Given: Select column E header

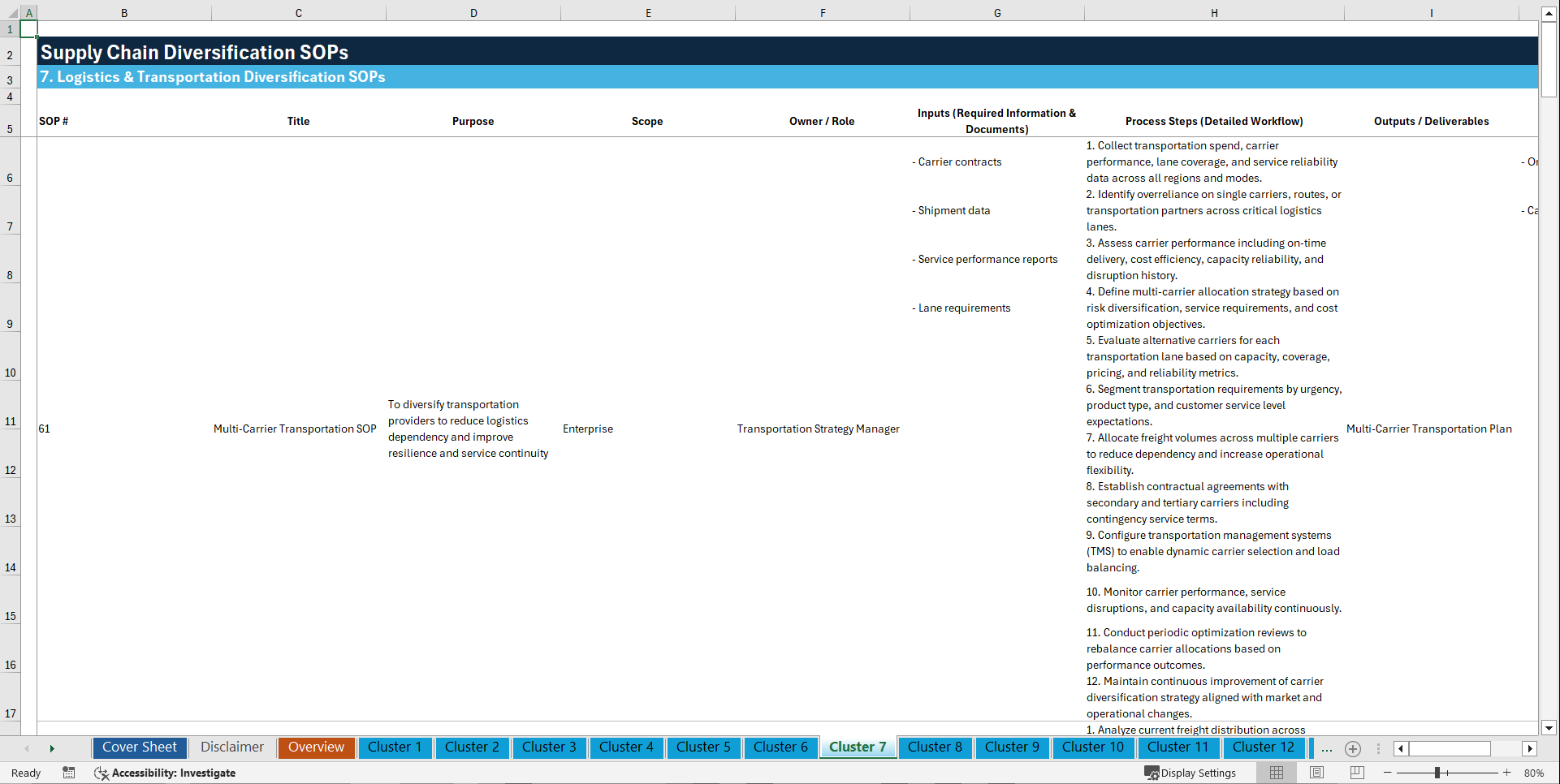Looking at the screenshot, I should (648, 13).
